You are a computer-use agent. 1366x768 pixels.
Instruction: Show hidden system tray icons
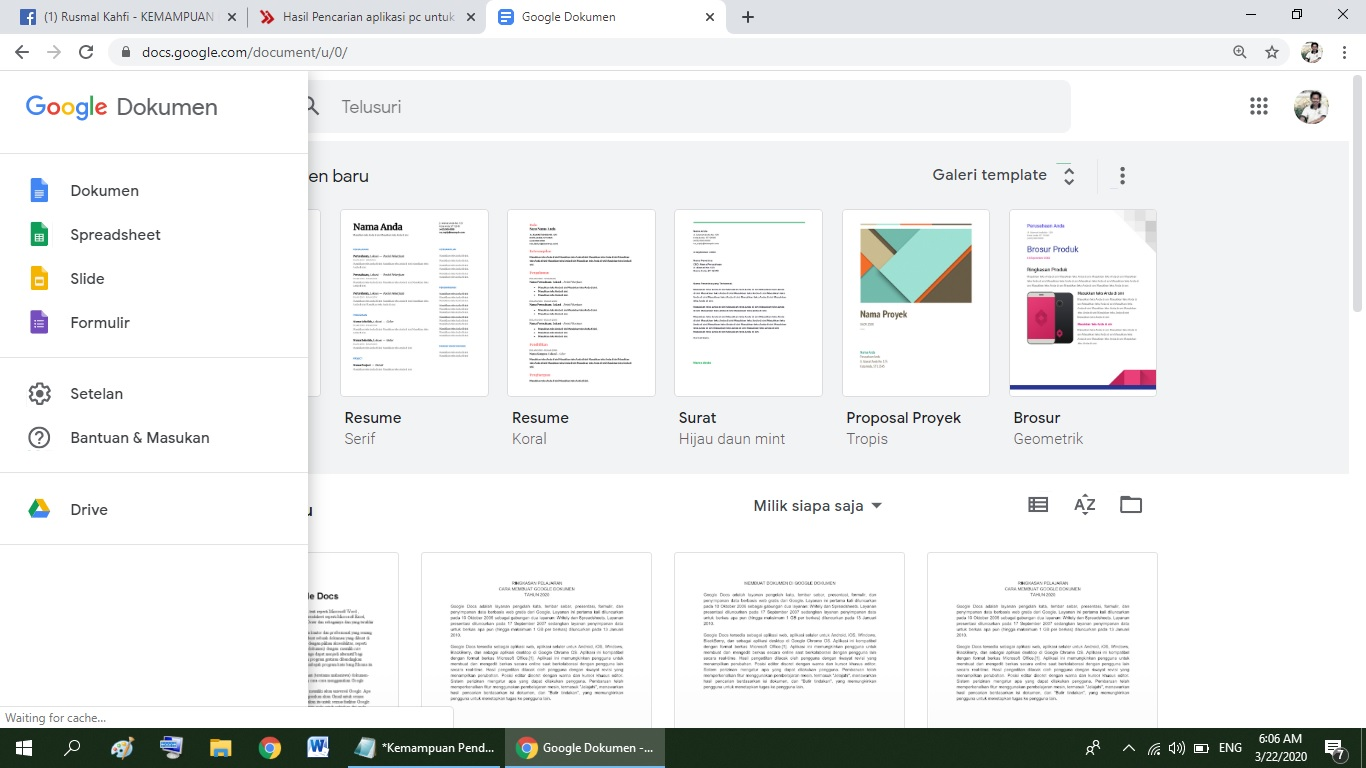(x=1129, y=748)
